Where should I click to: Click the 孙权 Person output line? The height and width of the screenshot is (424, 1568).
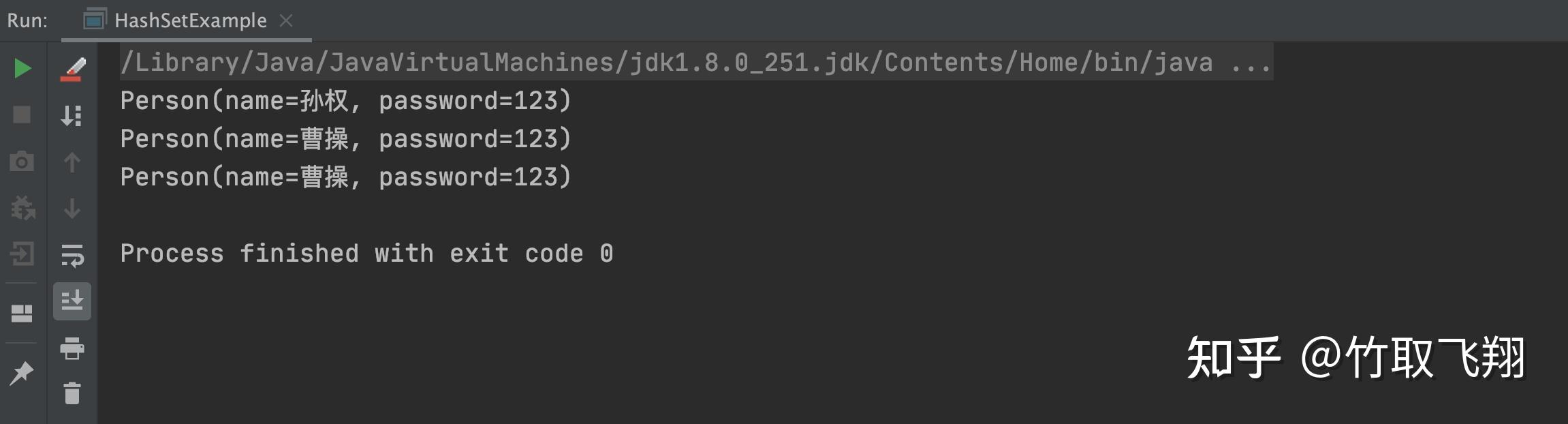345,101
